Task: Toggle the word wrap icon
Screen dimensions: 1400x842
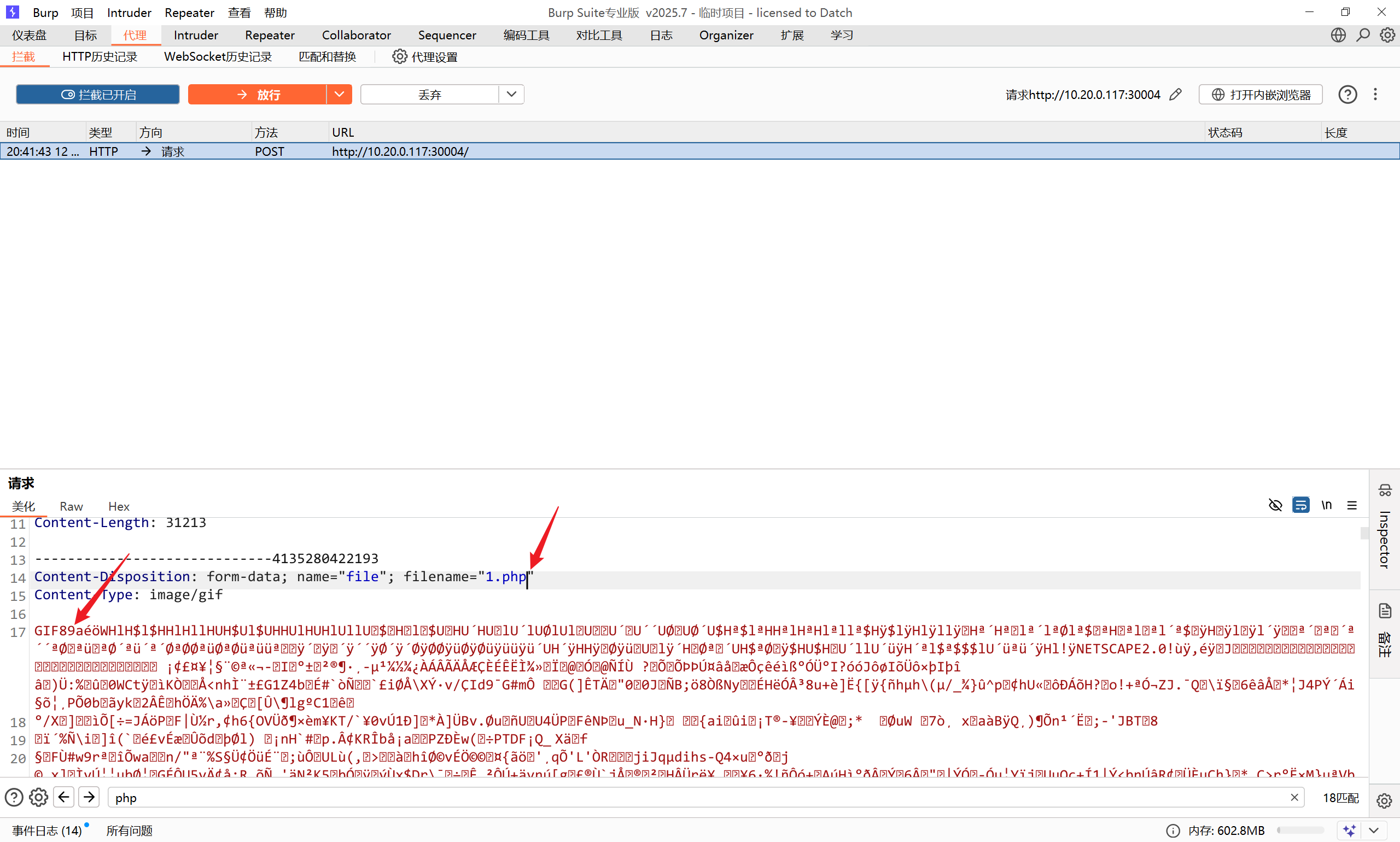Action: pos(1300,505)
